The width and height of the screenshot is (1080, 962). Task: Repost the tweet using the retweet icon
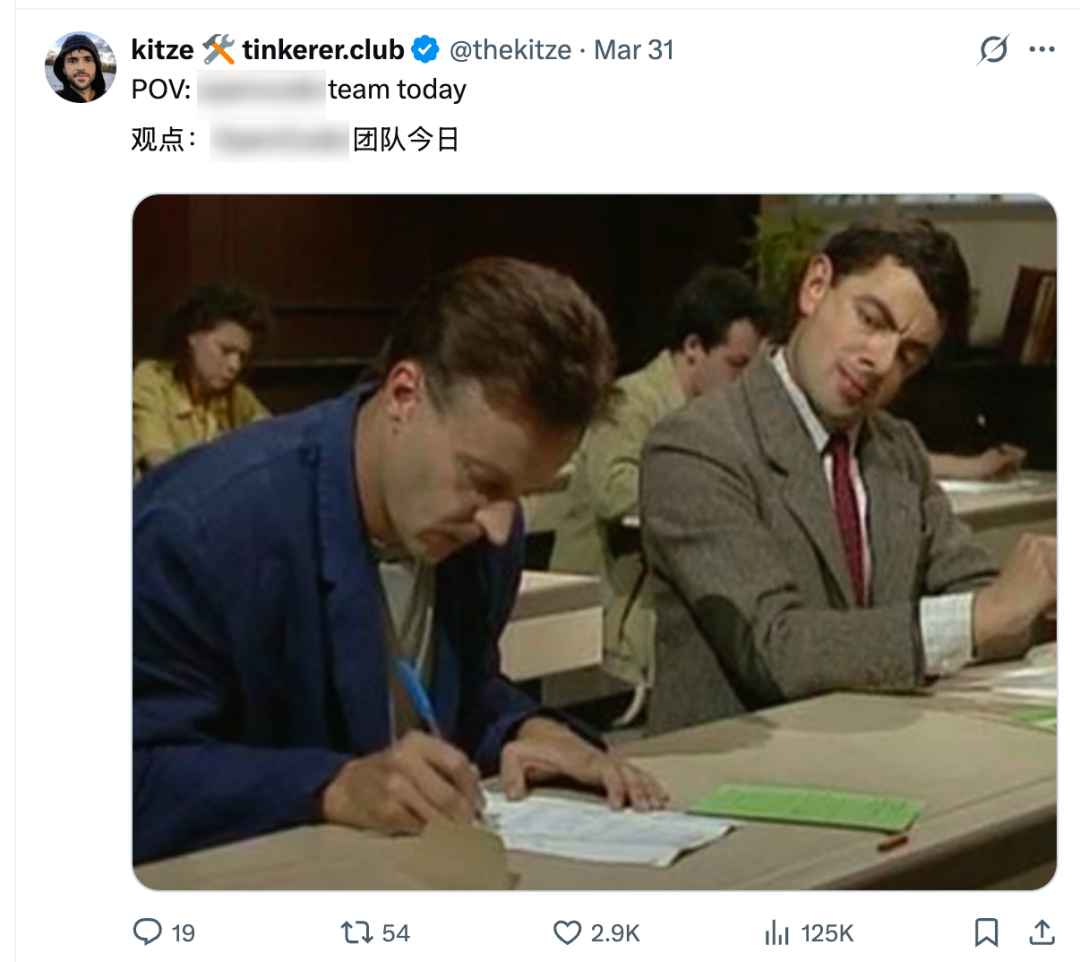[x=356, y=933]
